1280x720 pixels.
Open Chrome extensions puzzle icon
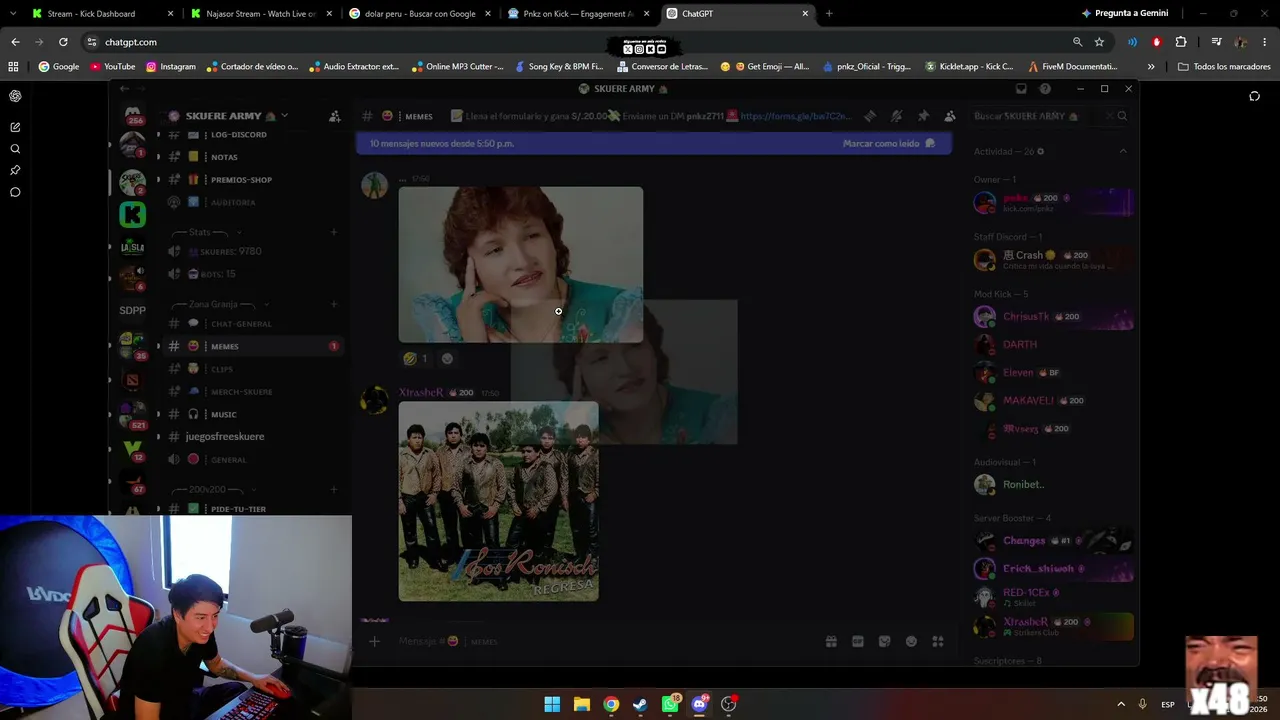tap(1181, 42)
